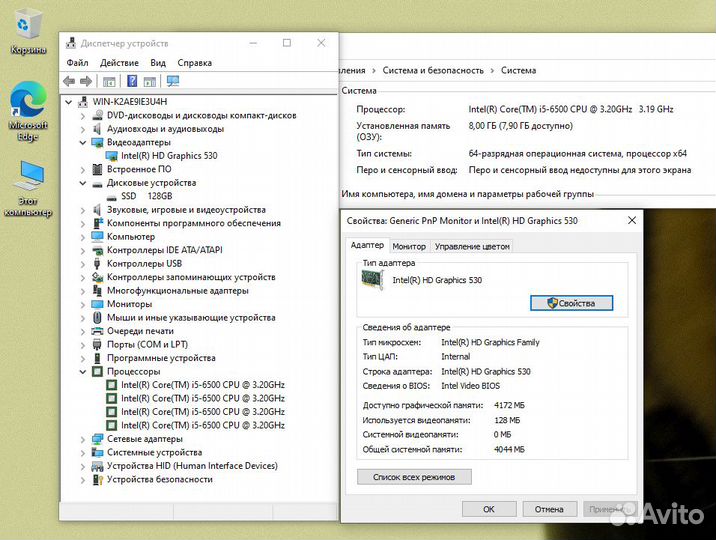Click the Встроенное ПО category icon

97,169
